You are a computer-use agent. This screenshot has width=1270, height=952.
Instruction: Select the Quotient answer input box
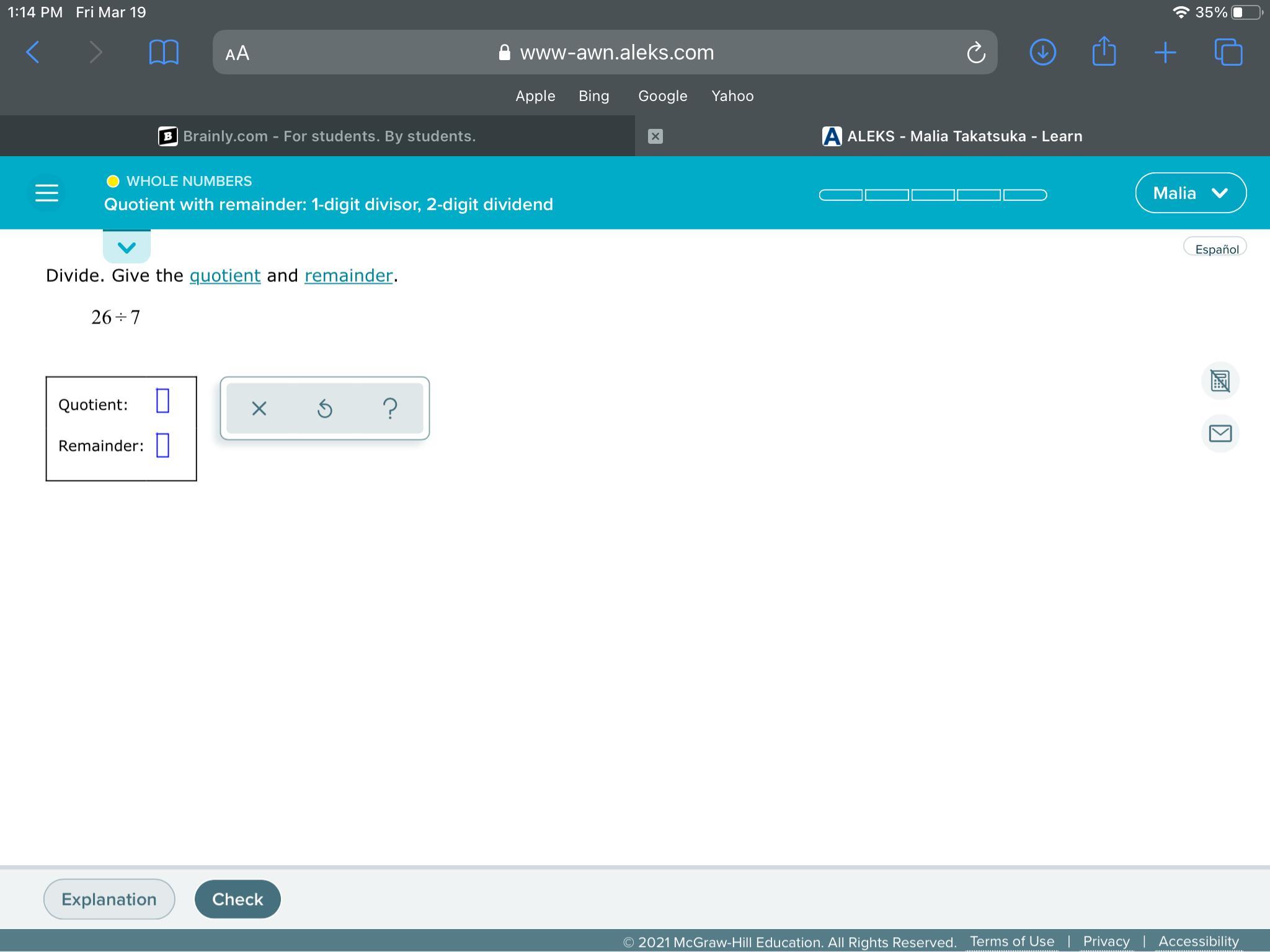tap(162, 400)
